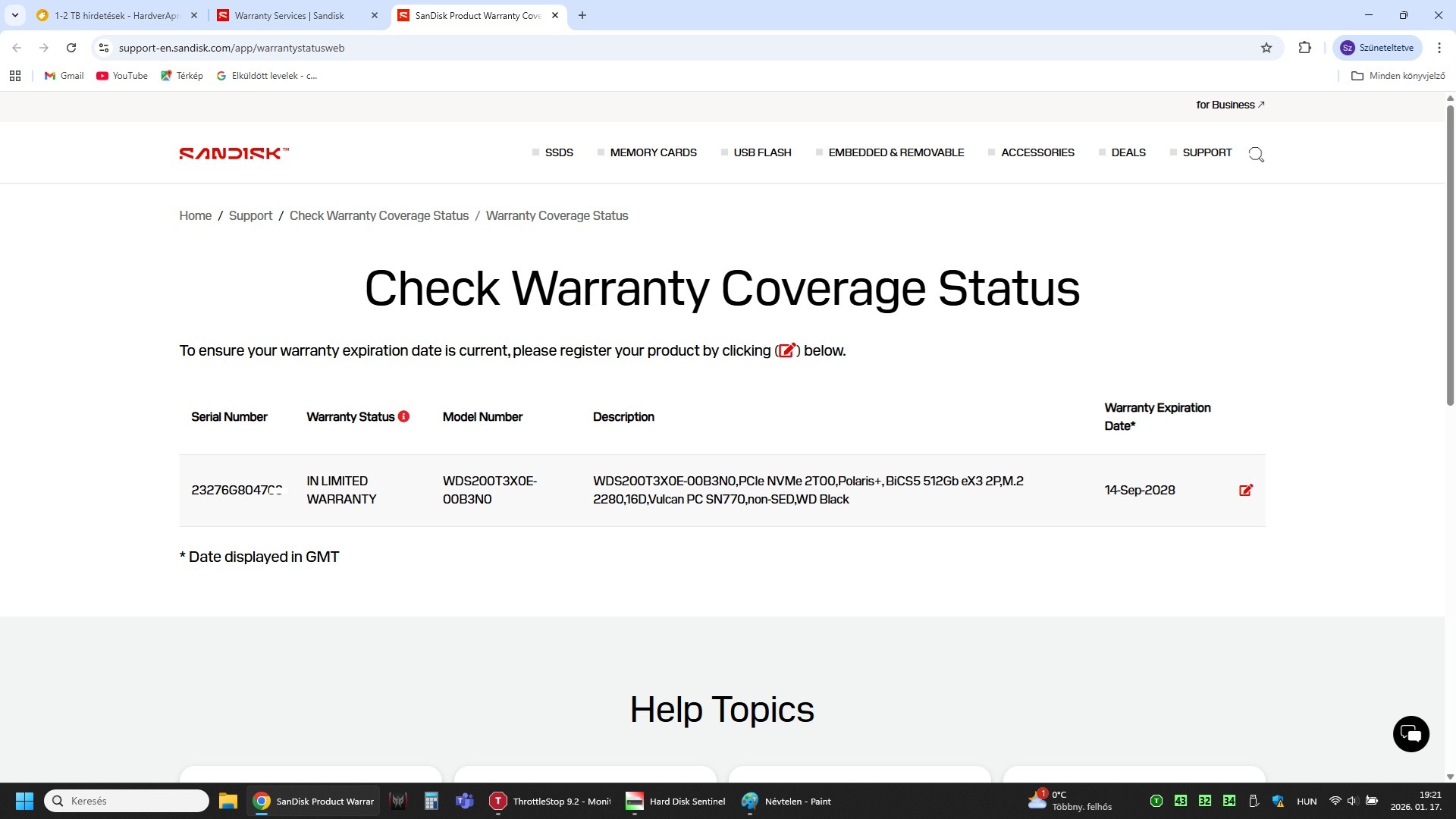This screenshot has height=819, width=1456.
Task: Click the Warranty Status red info icon
Action: 403,416
